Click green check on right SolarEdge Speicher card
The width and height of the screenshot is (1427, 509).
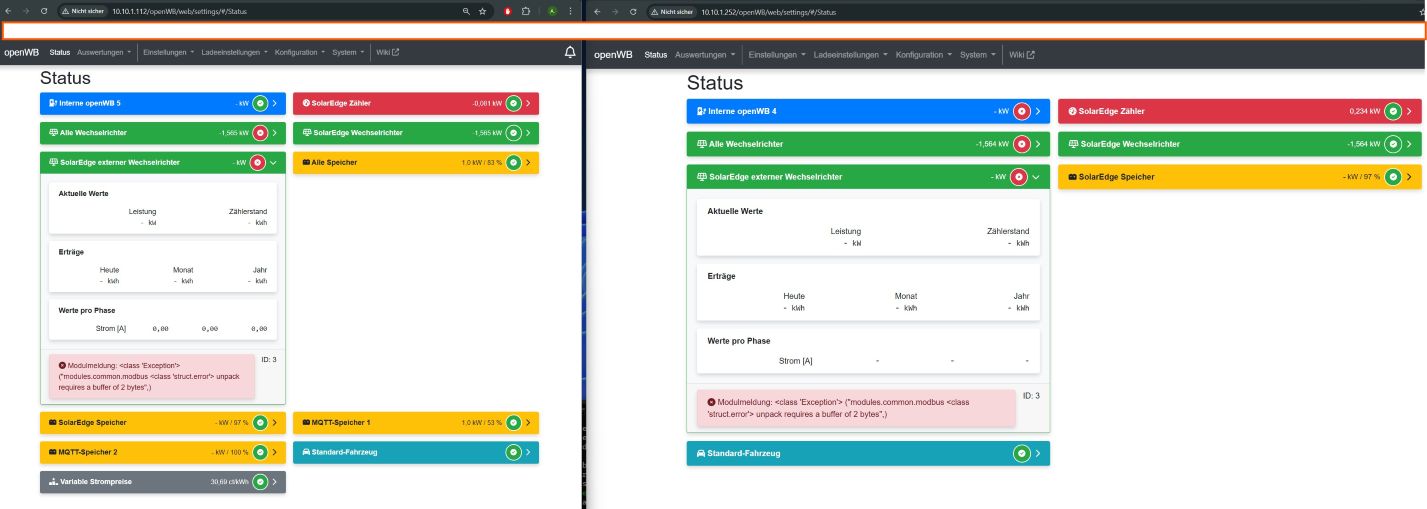pyautogui.click(x=1394, y=177)
